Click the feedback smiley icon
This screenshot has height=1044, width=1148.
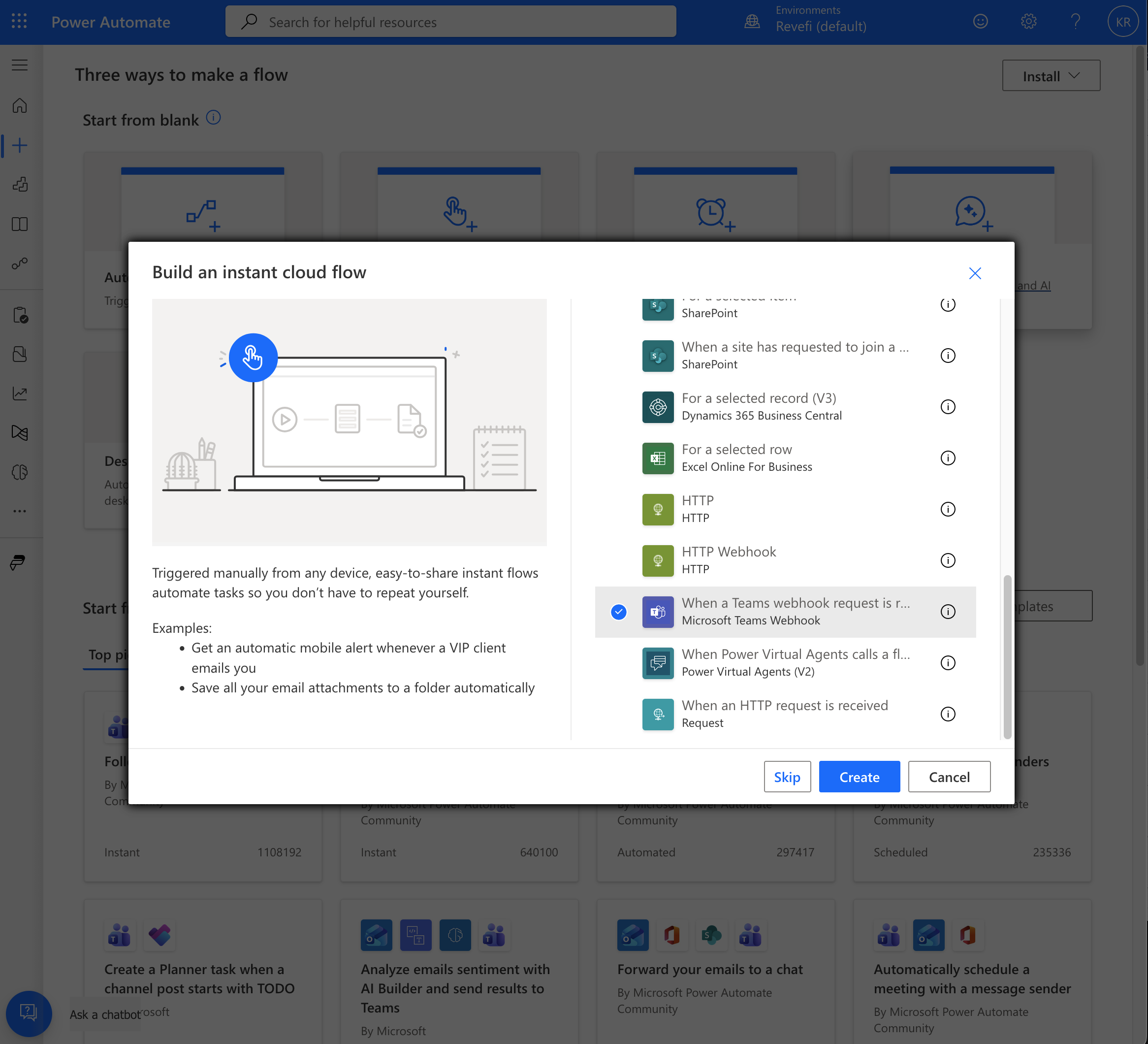980,22
